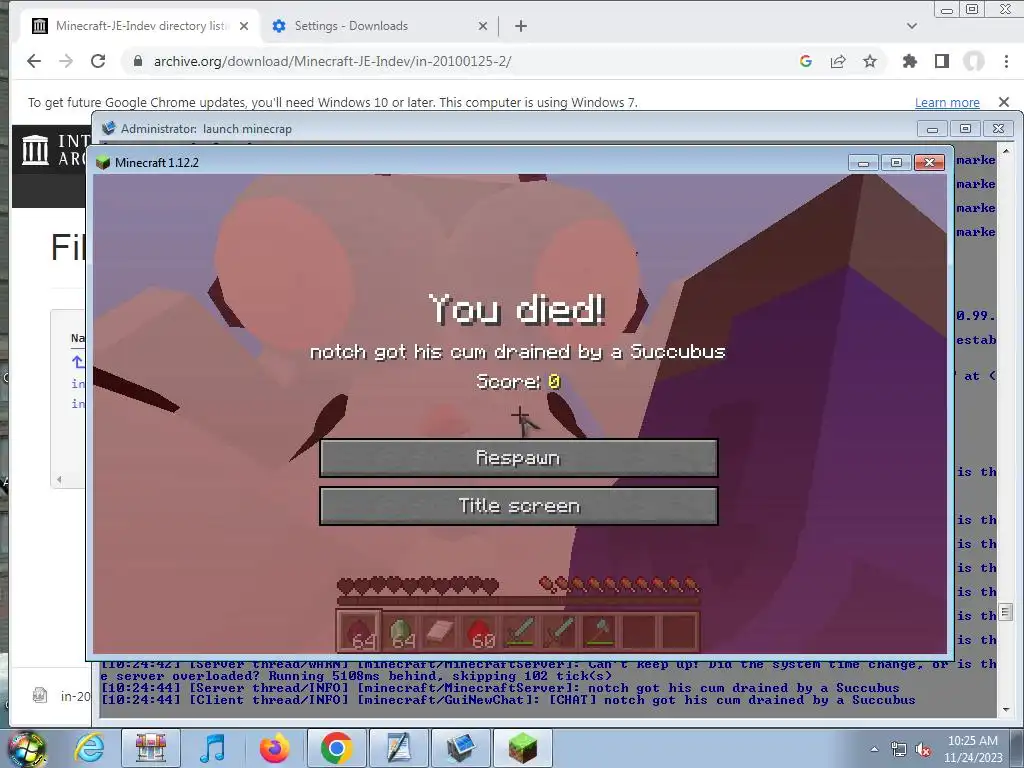Viewport: 1024px width, 768px height.
Task: Select hotbar slot showing 60 items
Action: point(480,632)
